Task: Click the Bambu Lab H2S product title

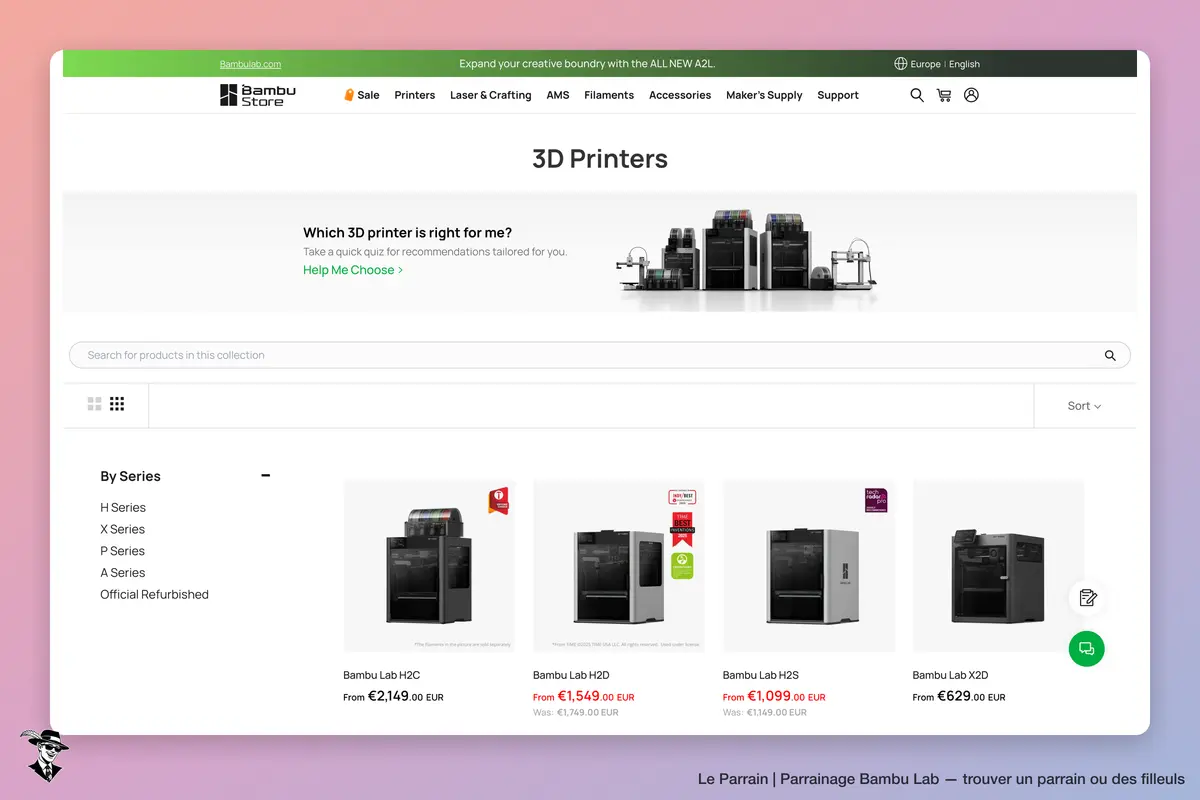Action: [761, 675]
